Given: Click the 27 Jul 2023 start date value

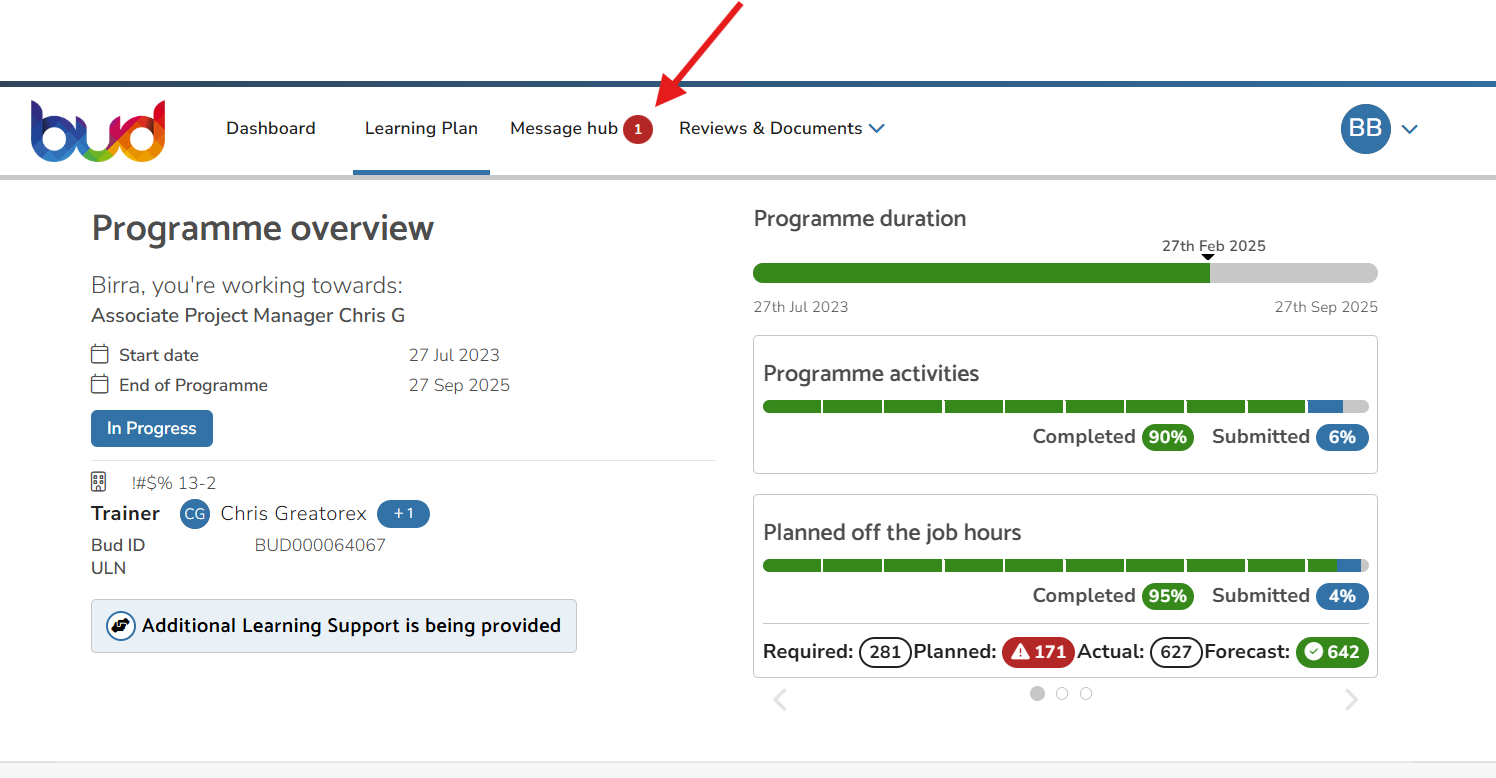Looking at the screenshot, I should [454, 355].
